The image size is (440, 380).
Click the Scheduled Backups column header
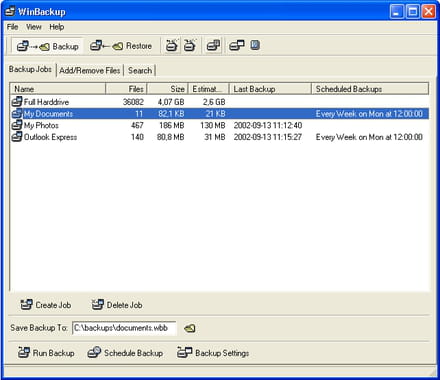[x=370, y=89]
